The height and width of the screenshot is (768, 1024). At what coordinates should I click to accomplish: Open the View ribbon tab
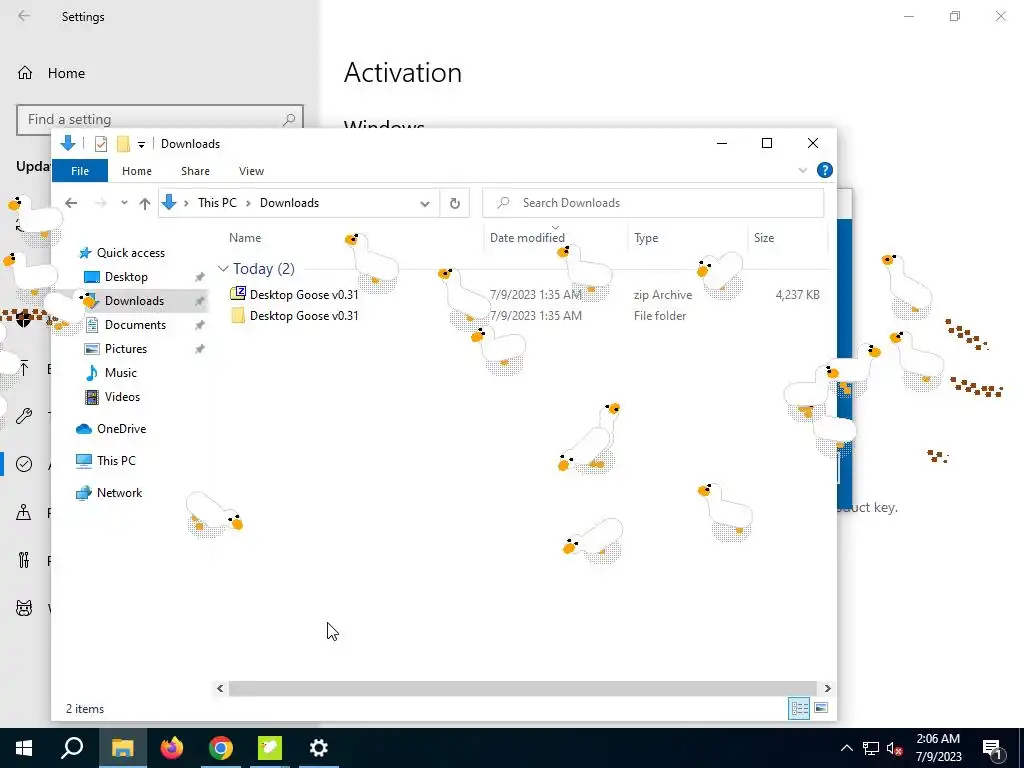click(251, 171)
